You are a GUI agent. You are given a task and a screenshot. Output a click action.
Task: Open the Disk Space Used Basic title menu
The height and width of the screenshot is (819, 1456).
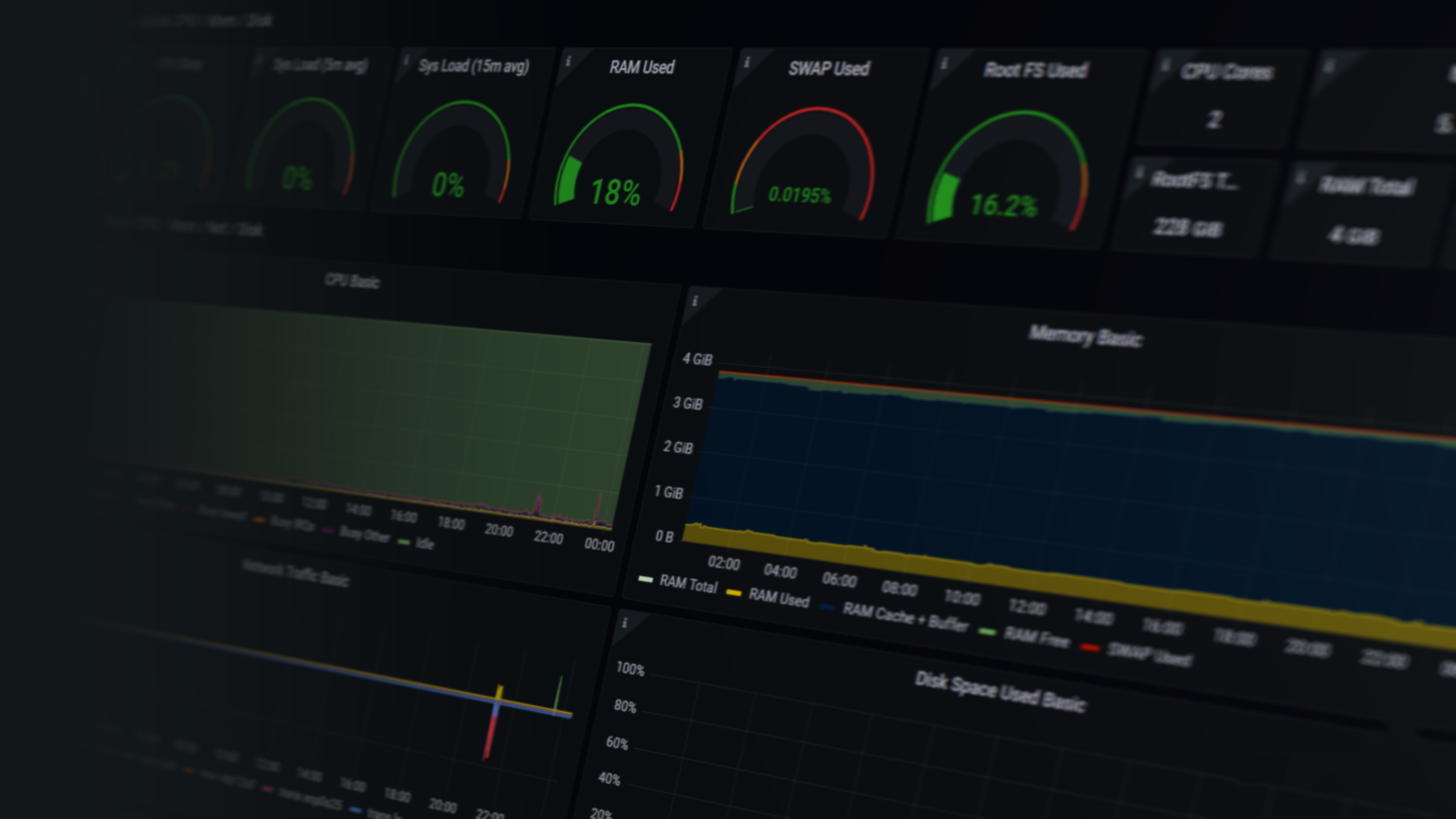pos(999,691)
